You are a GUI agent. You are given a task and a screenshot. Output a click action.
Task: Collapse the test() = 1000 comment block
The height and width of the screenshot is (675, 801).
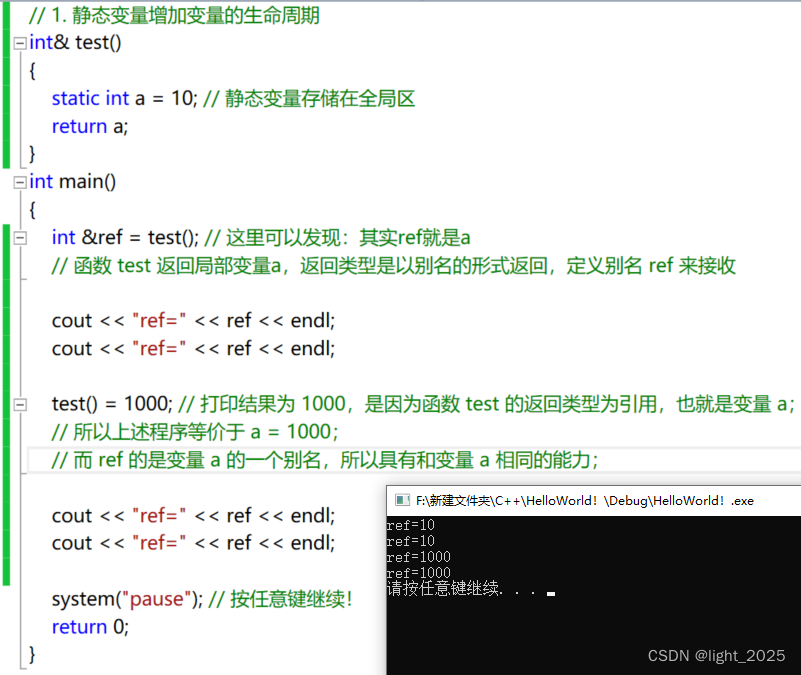coord(20,405)
